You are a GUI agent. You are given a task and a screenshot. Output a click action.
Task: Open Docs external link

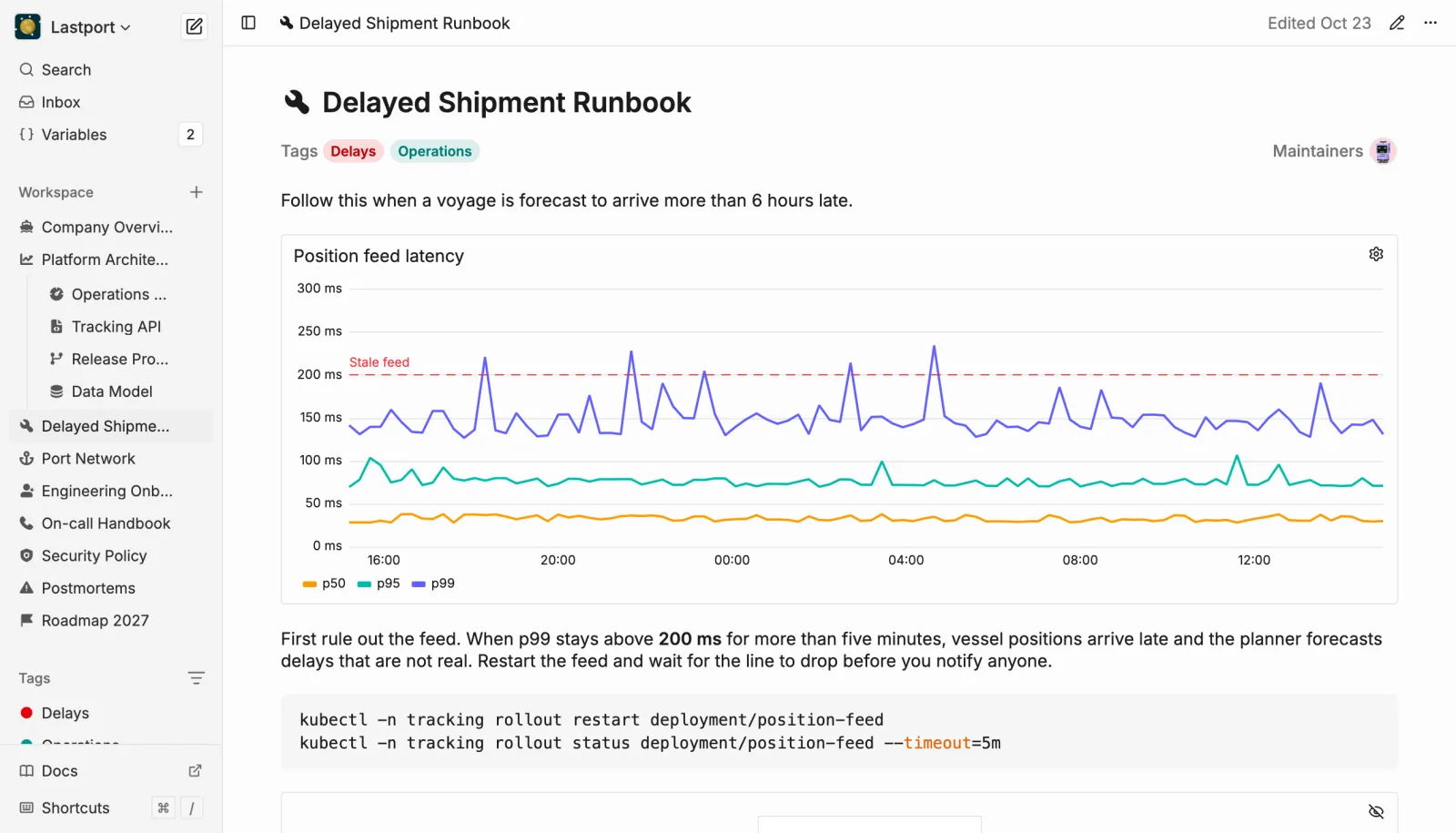pyautogui.click(x=111, y=771)
